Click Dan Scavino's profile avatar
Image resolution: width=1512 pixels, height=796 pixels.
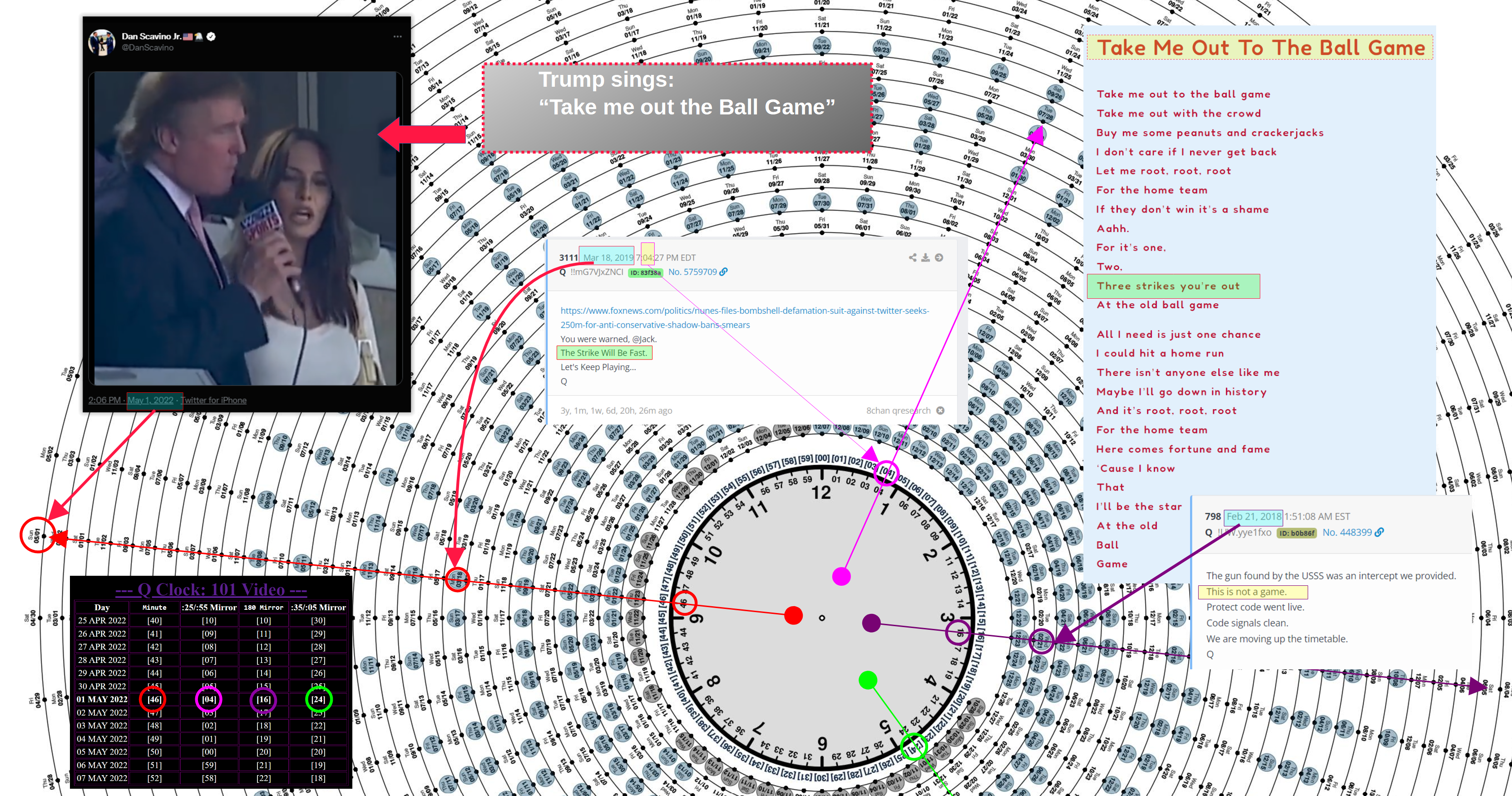tap(102, 42)
